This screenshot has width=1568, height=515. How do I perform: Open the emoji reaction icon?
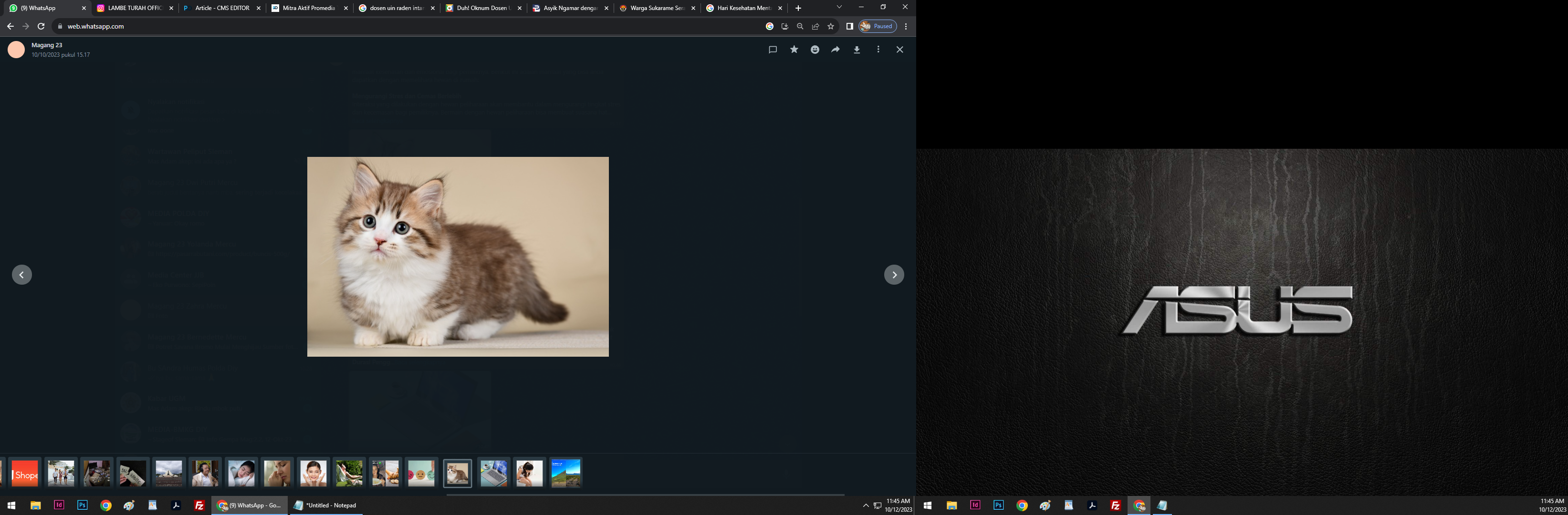(x=815, y=50)
